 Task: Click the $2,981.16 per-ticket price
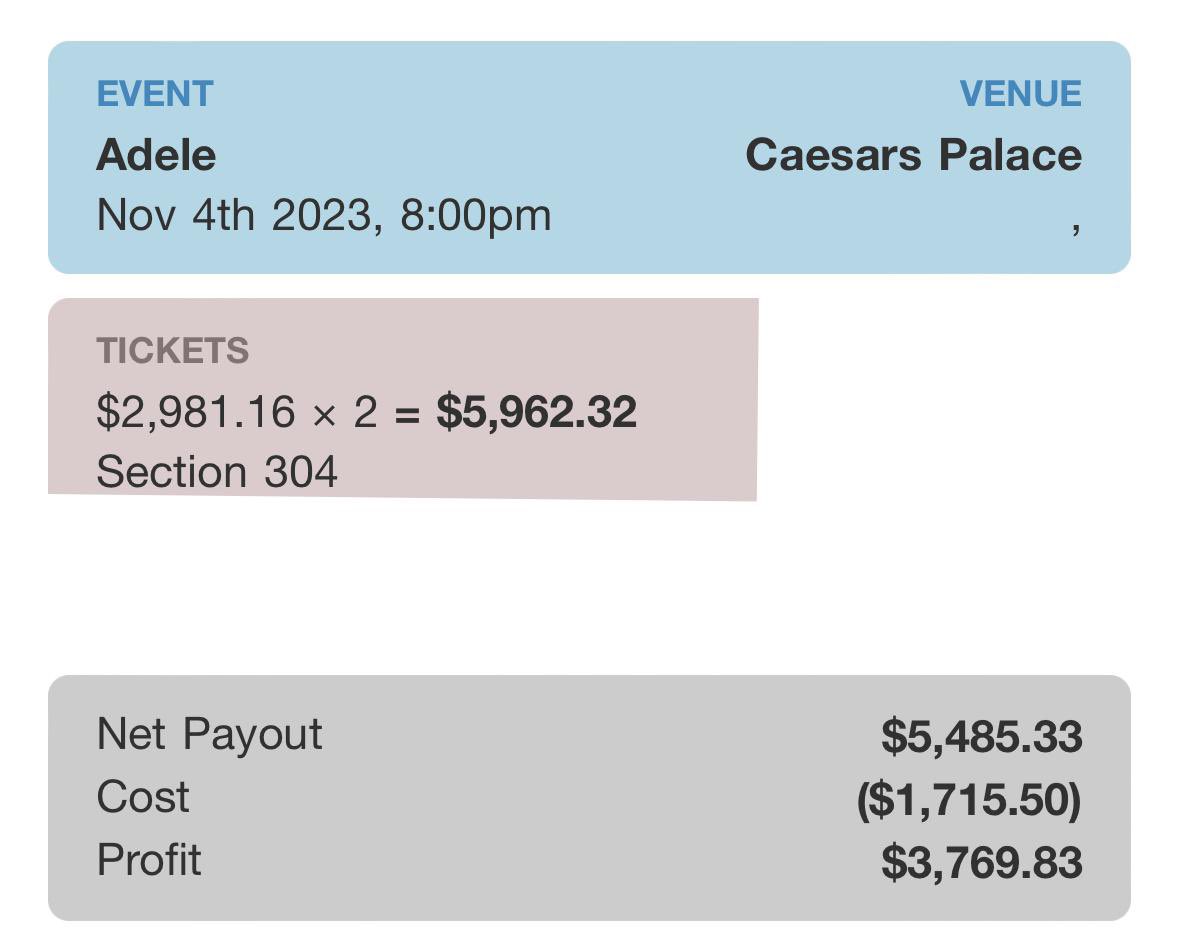point(196,412)
